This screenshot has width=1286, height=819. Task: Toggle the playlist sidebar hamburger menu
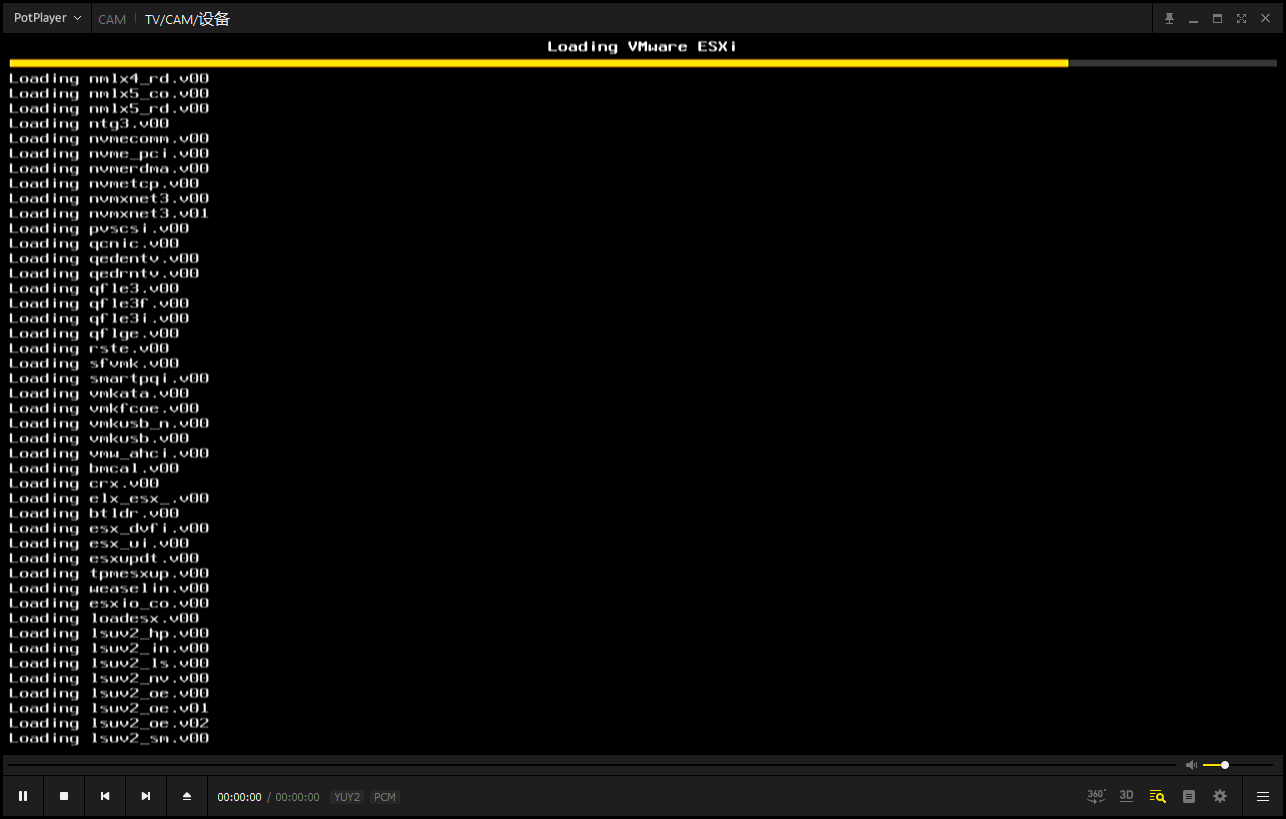1263,796
